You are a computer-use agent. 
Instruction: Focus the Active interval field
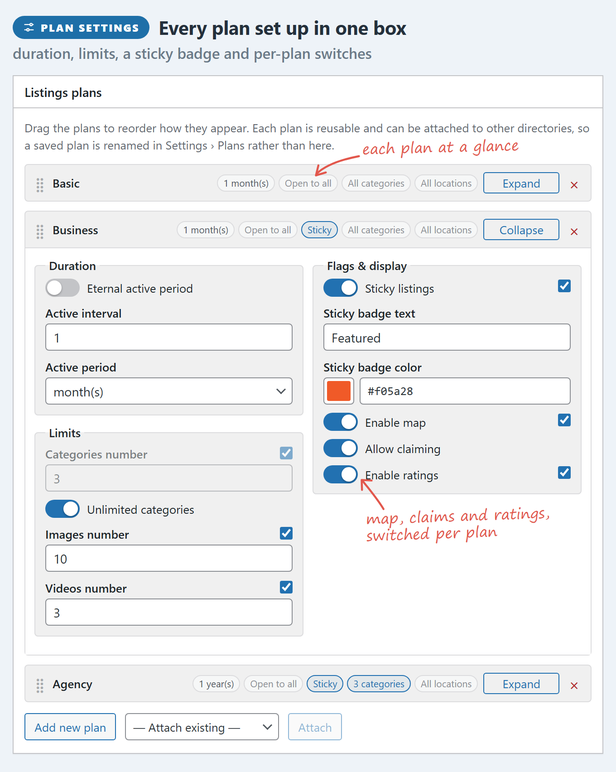point(169,337)
